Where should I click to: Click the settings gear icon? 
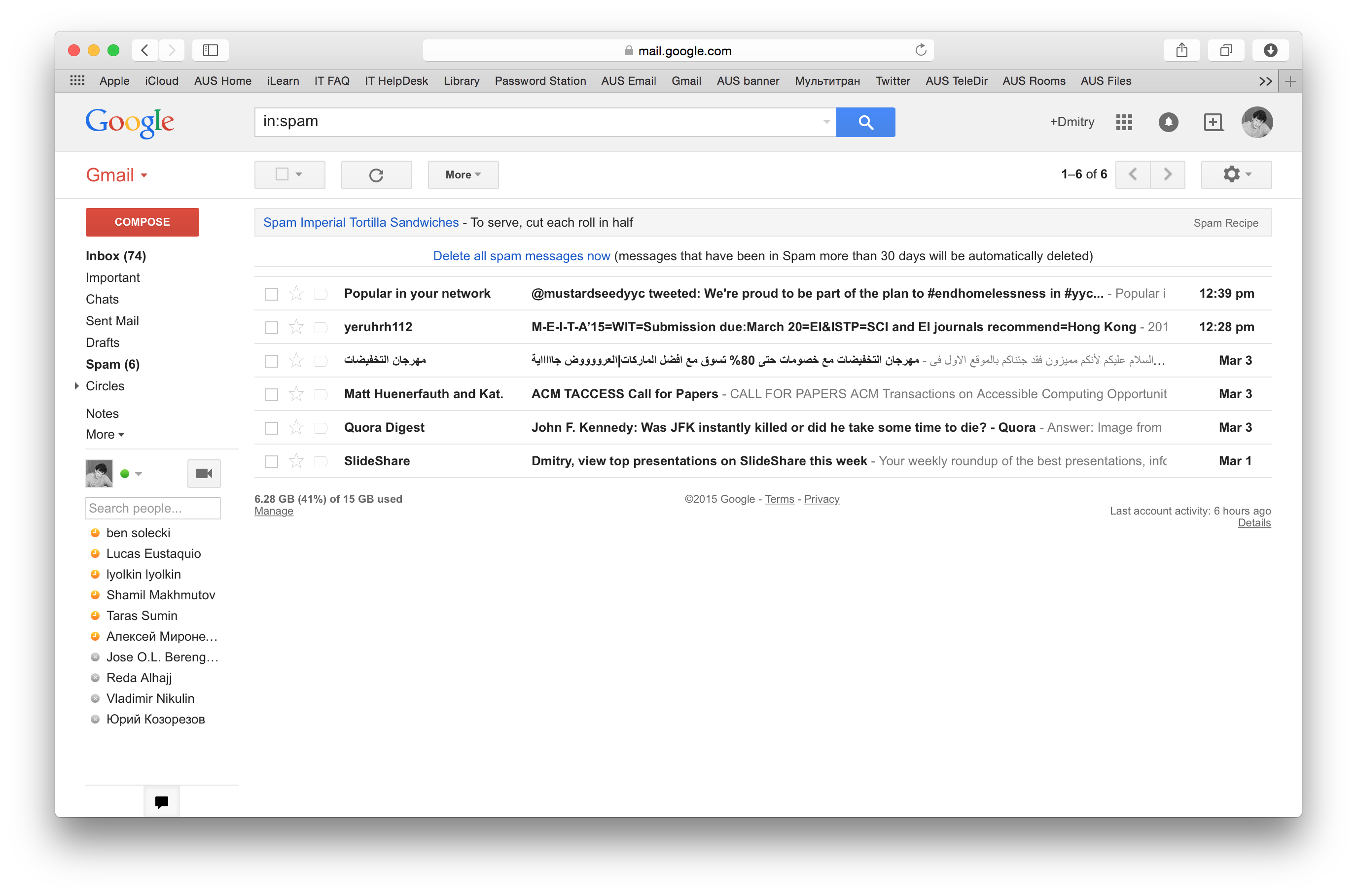1232,175
